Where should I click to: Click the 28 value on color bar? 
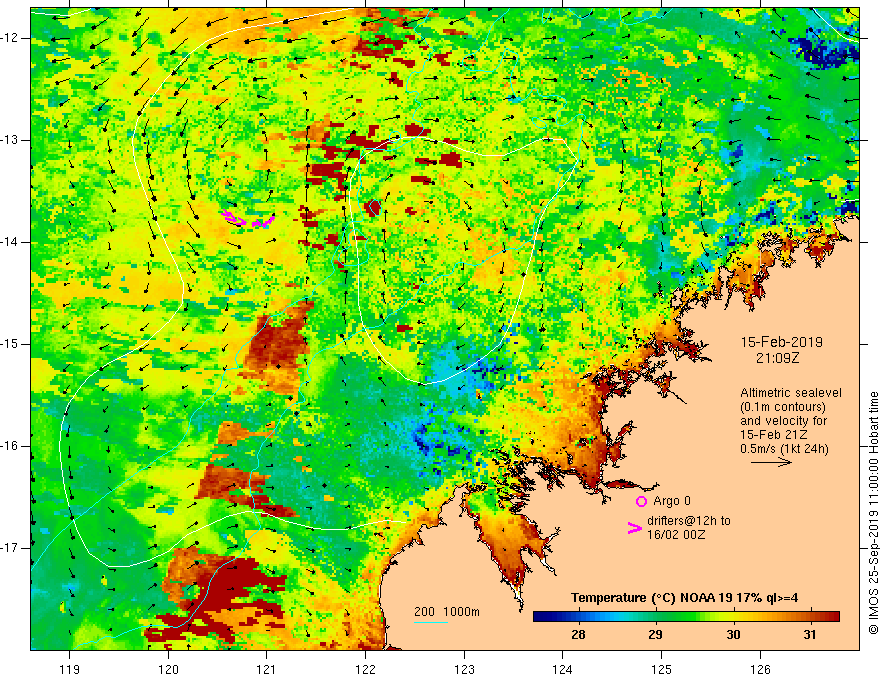point(578,635)
